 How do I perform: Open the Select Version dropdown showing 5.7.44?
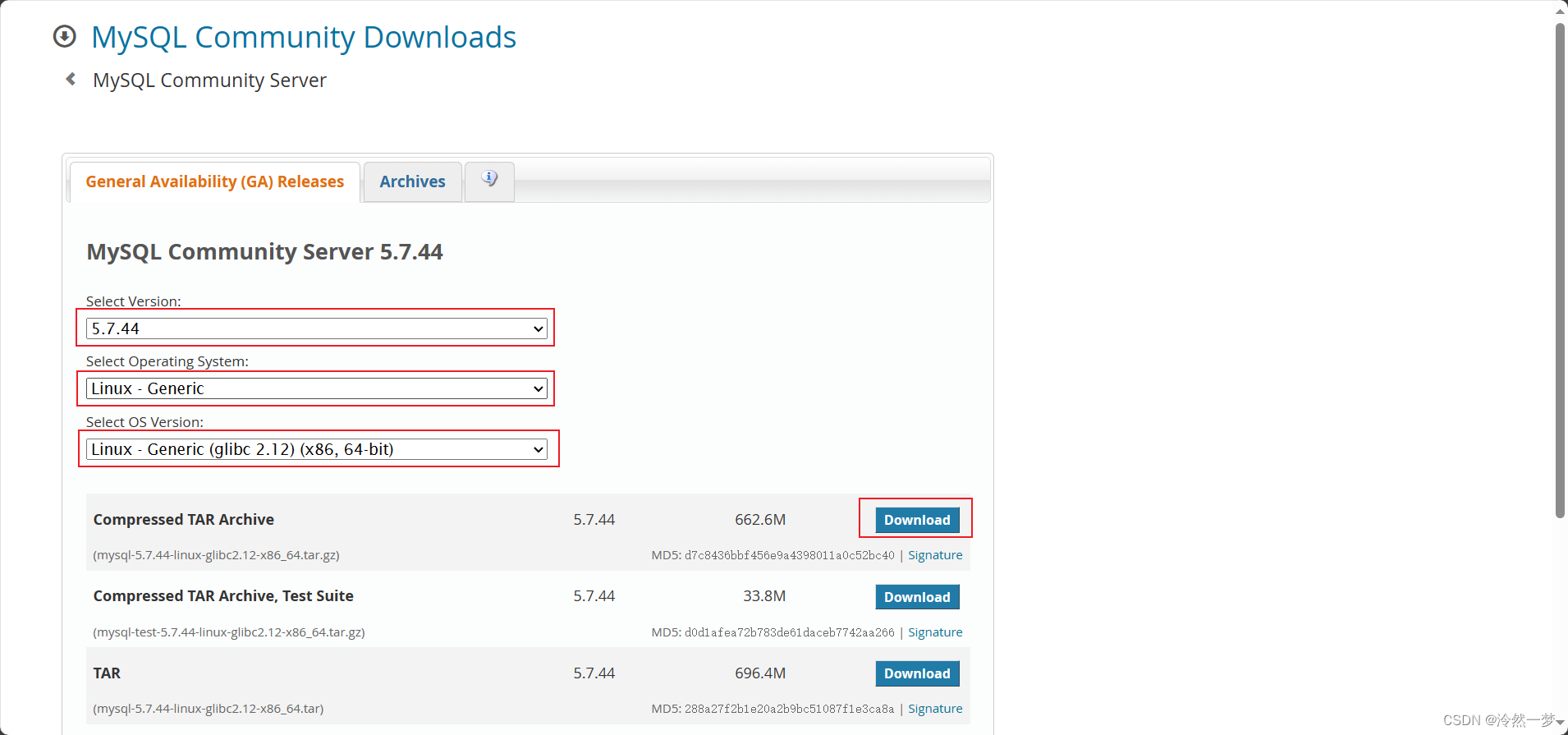317,328
